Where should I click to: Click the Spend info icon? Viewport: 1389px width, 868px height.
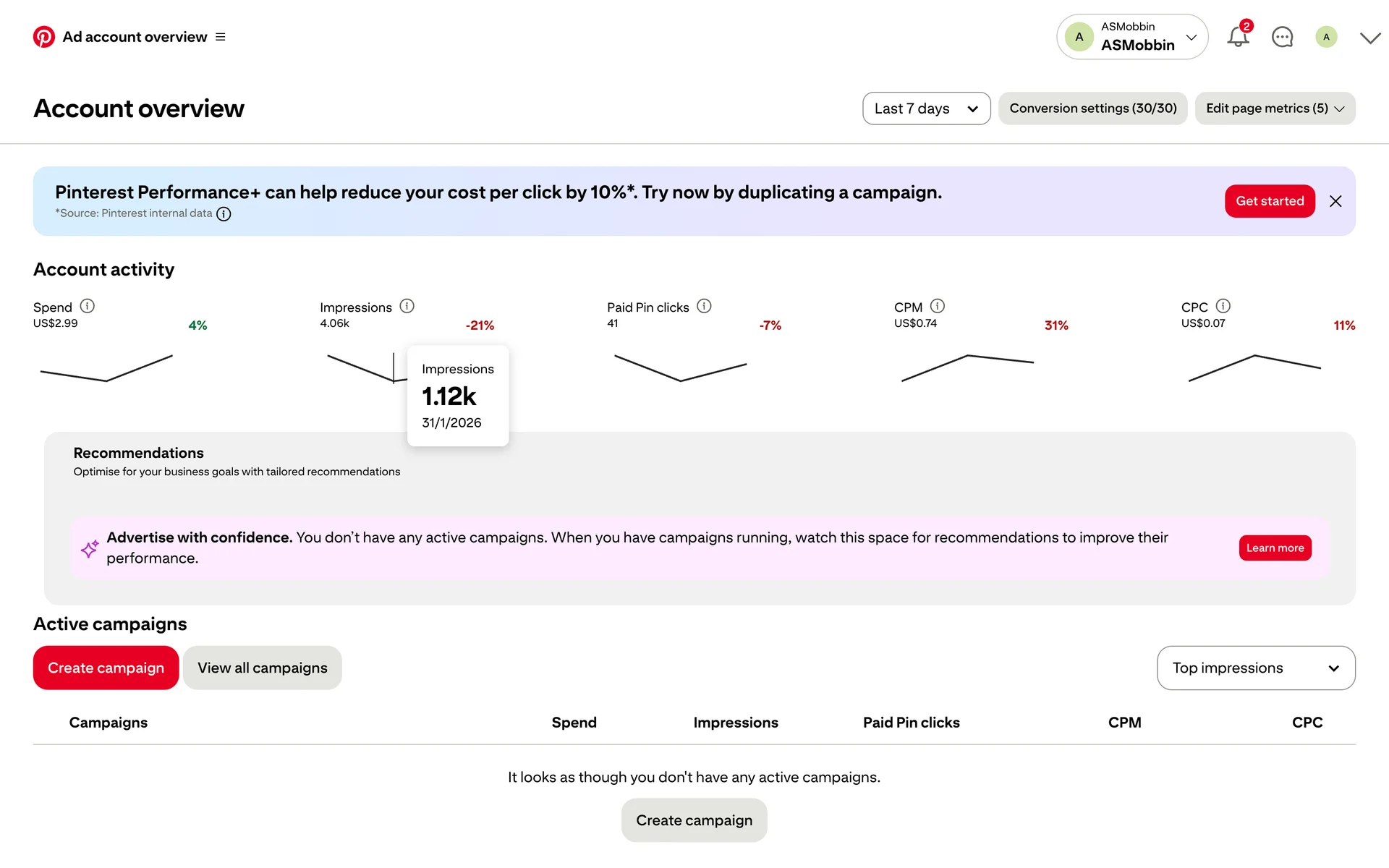click(x=88, y=306)
